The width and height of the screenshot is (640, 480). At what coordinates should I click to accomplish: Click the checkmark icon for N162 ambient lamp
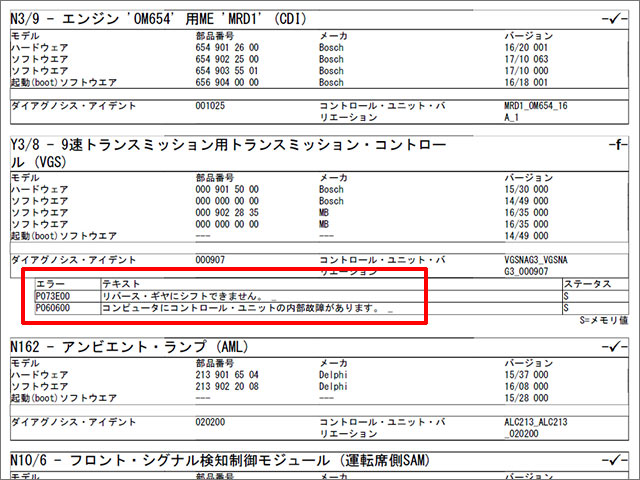pos(613,346)
